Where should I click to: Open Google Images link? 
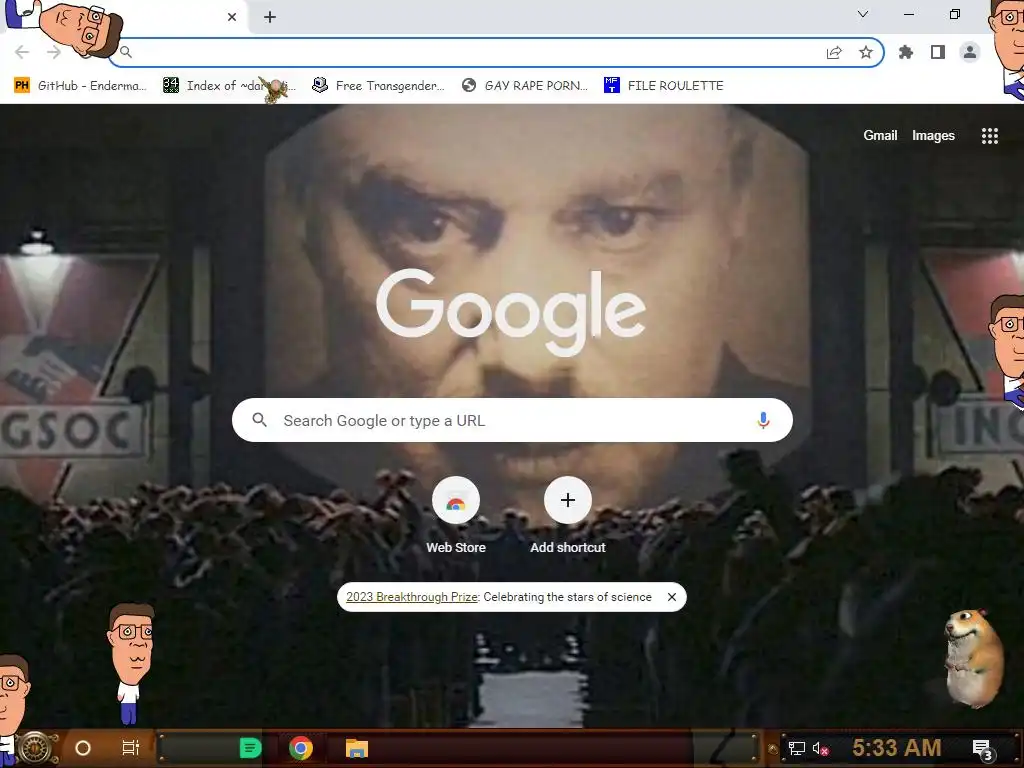pos(933,135)
